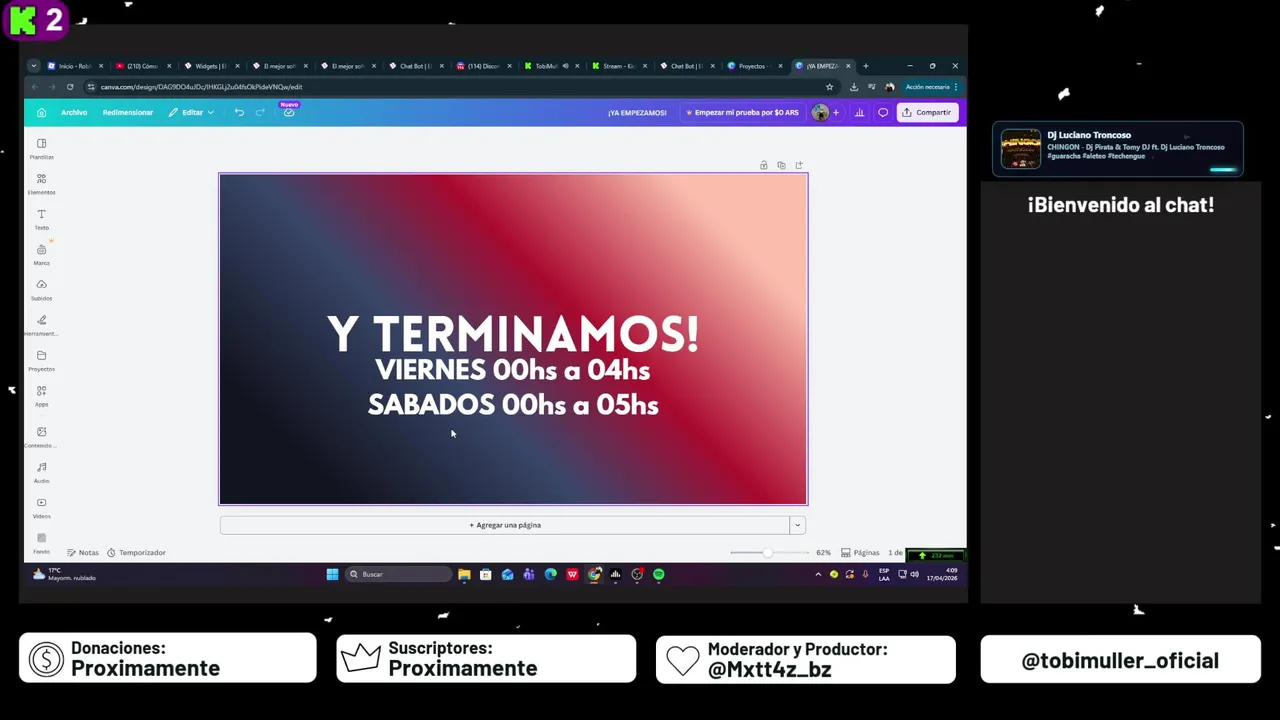Open the Audio panel in sidebar
This screenshot has width=1280, height=720.
[41, 472]
